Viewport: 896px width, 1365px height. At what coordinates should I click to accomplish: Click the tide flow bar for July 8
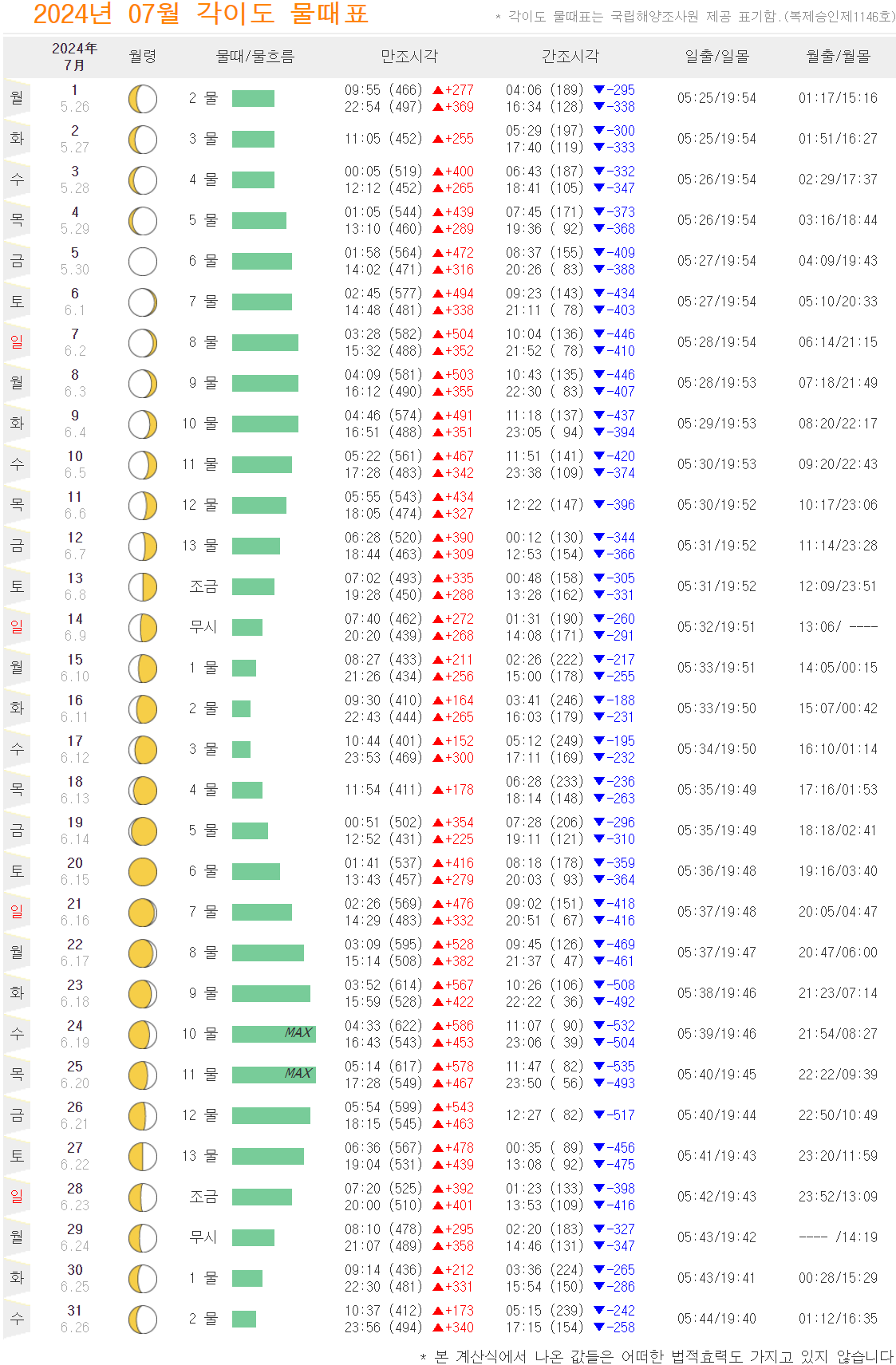[x=265, y=384]
